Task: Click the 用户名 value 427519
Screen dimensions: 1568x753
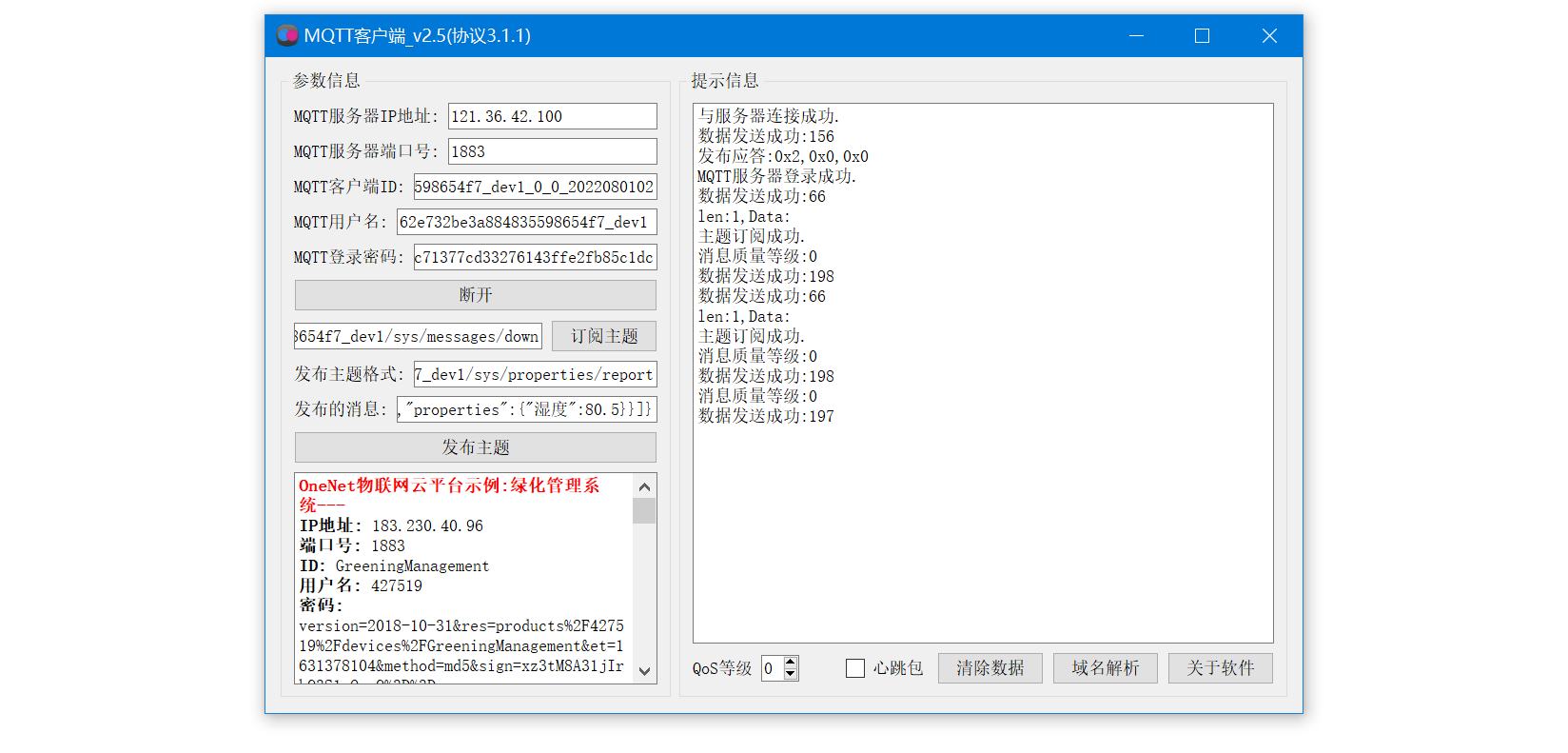Action: [x=397, y=585]
